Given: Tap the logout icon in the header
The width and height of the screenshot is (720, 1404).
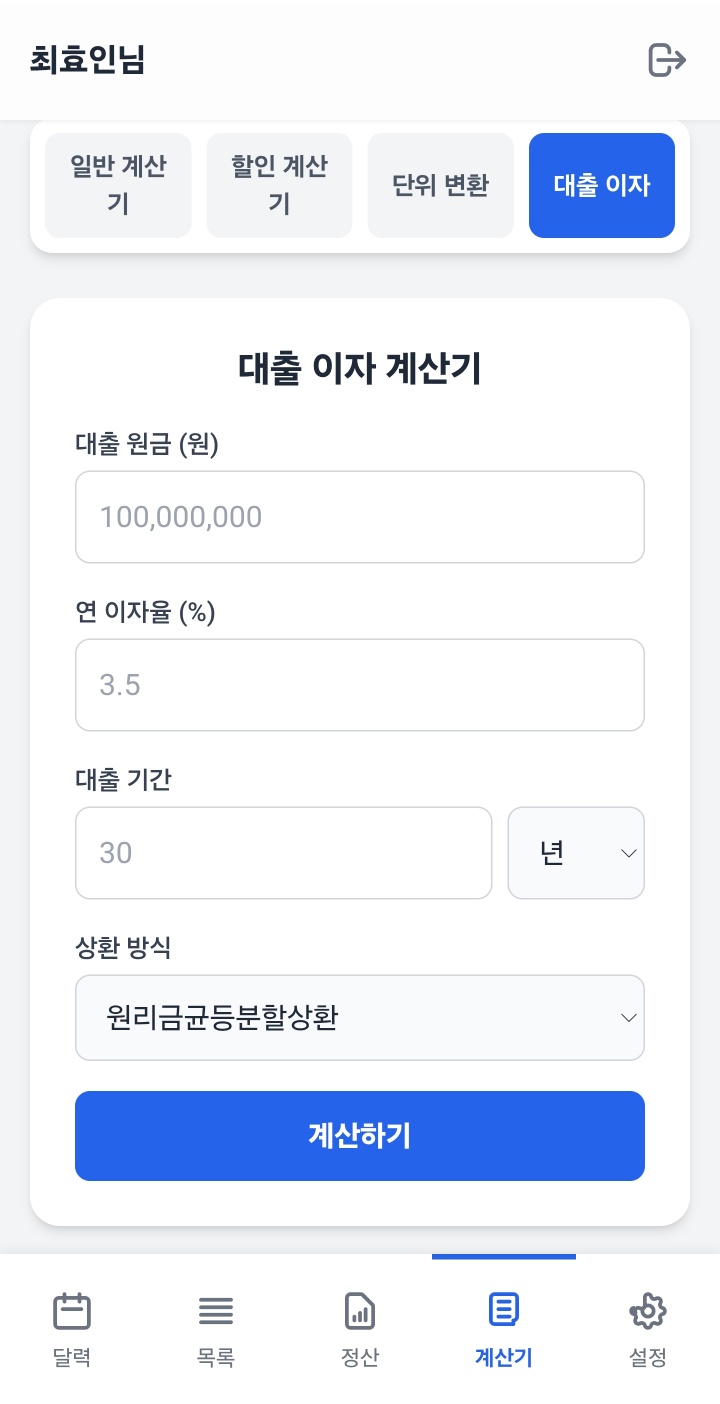Looking at the screenshot, I should pyautogui.click(x=667, y=60).
